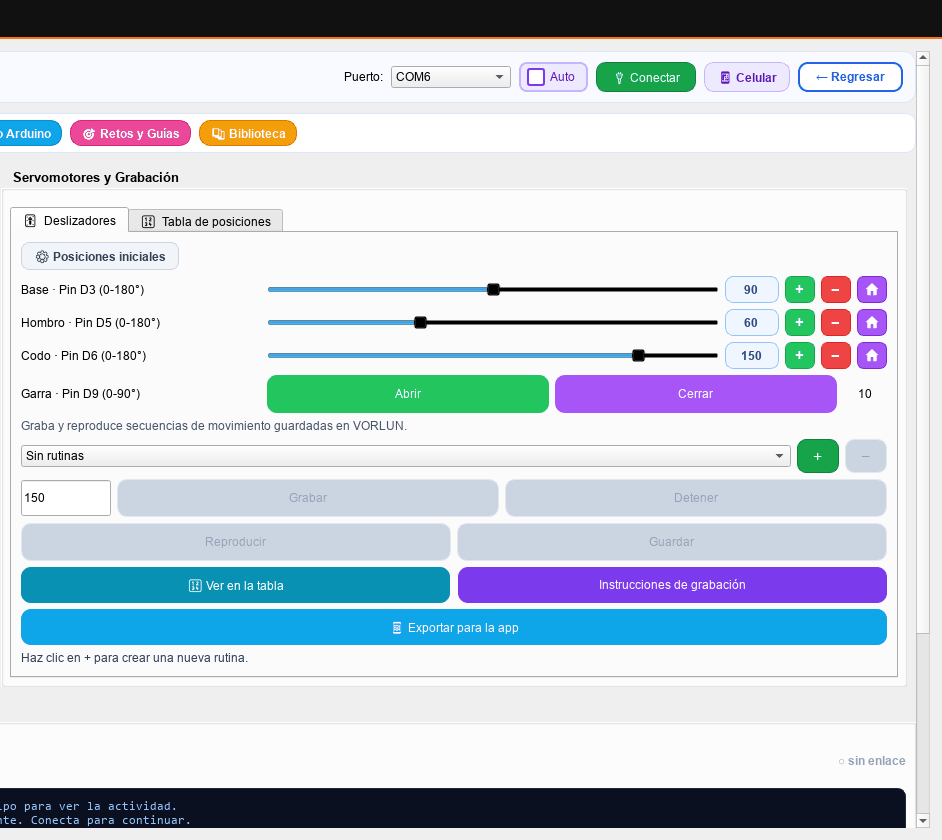This screenshot has height=840, width=942.
Task: Open the COM6 port dropdown
Action: click(451, 77)
